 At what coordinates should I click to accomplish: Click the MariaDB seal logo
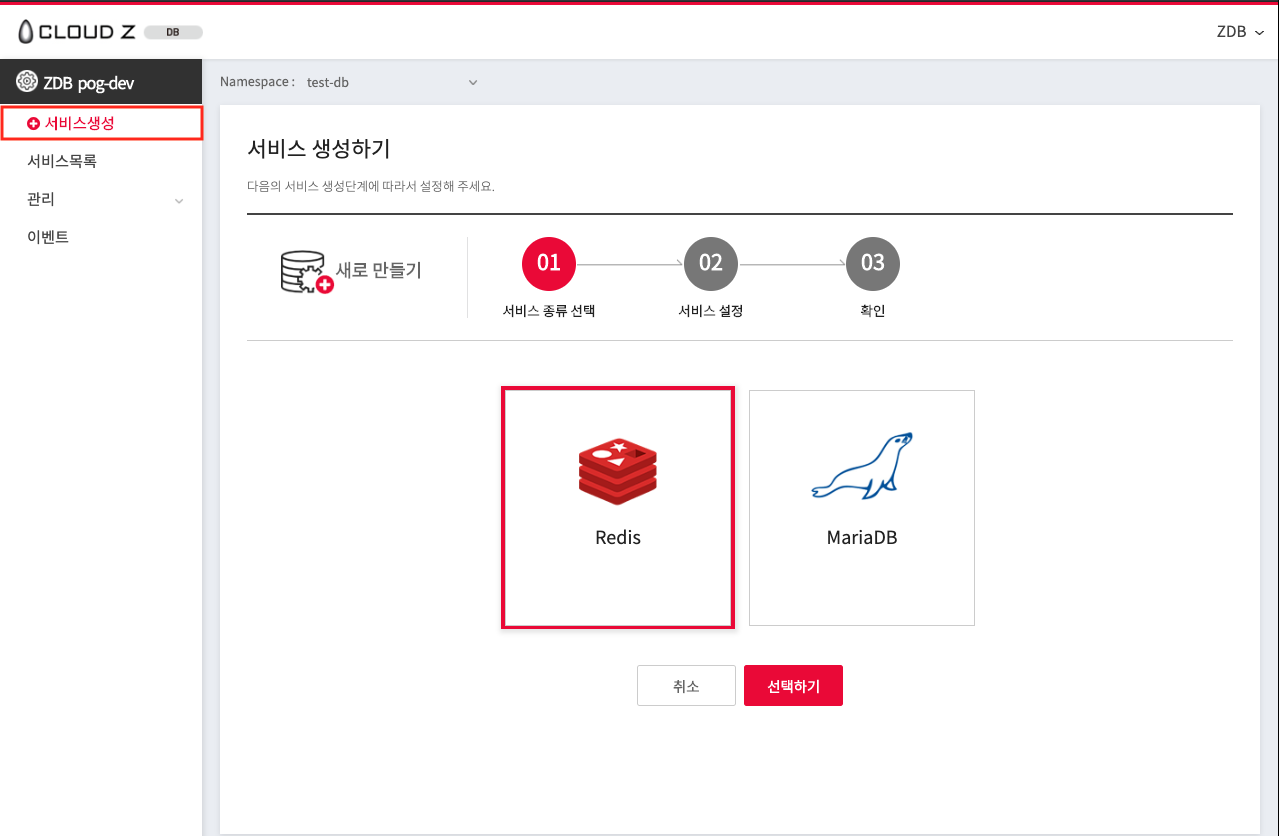pyautogui.click(x=862, y=466)
